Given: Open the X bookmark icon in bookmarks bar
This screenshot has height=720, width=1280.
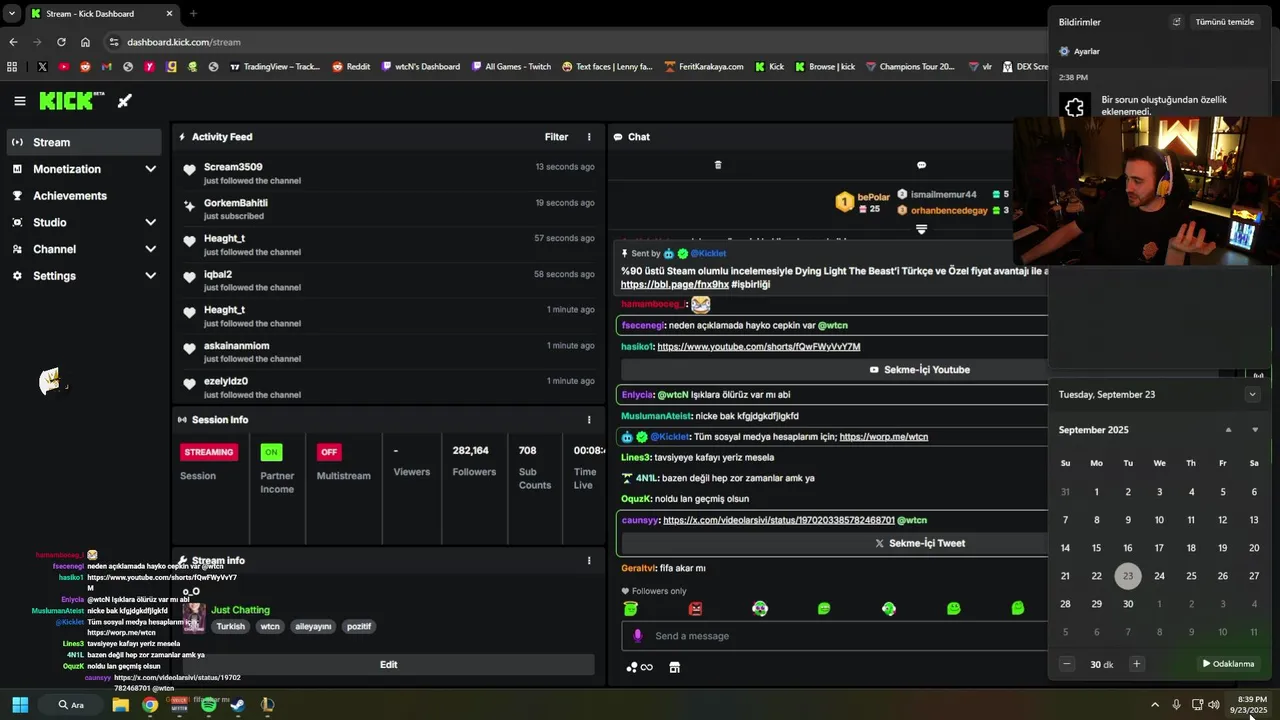Looking at the screenshot, I should tap(42, 67).
